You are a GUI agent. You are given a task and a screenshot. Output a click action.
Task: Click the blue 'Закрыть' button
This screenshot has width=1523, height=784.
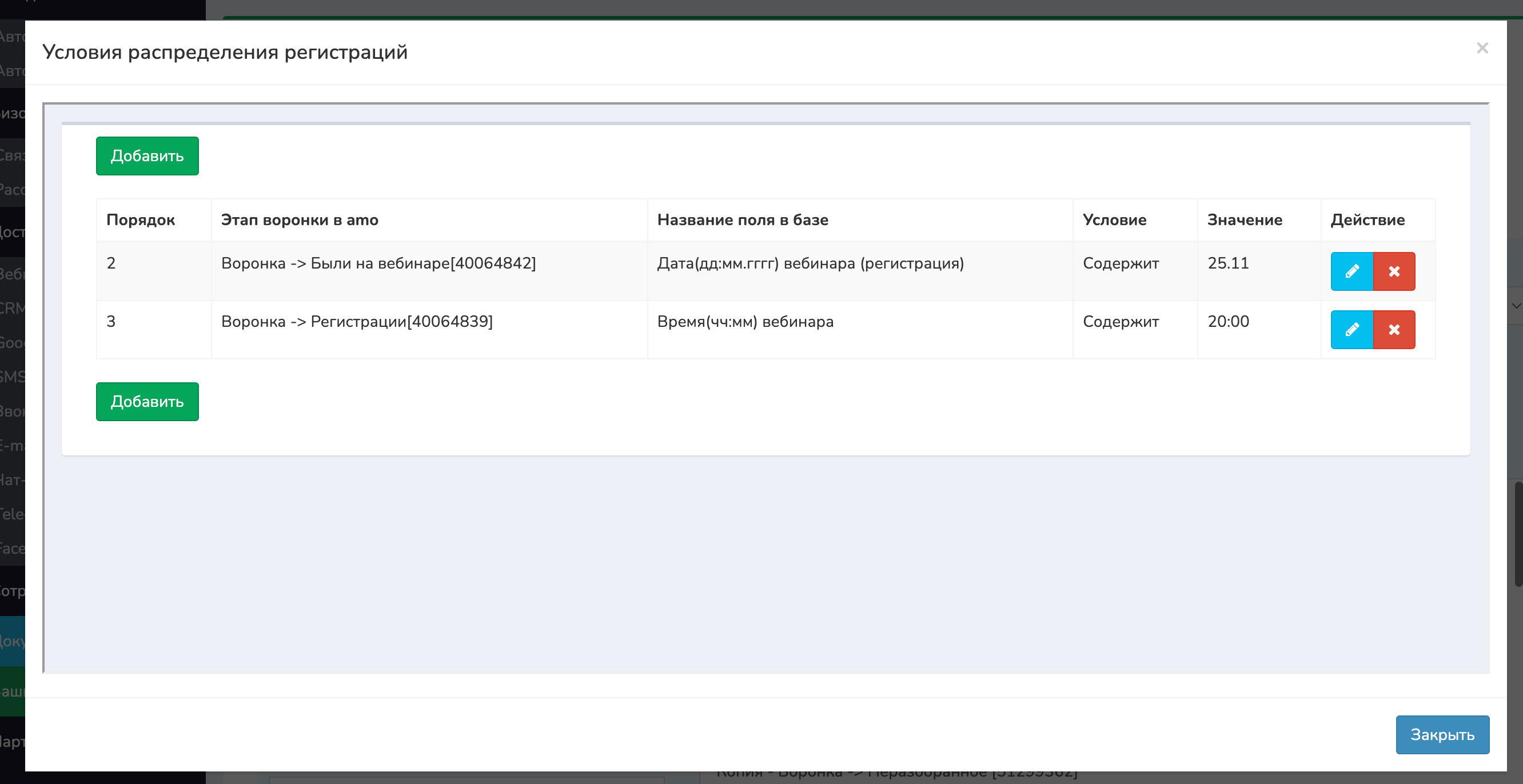click(x=1442, y=734)
